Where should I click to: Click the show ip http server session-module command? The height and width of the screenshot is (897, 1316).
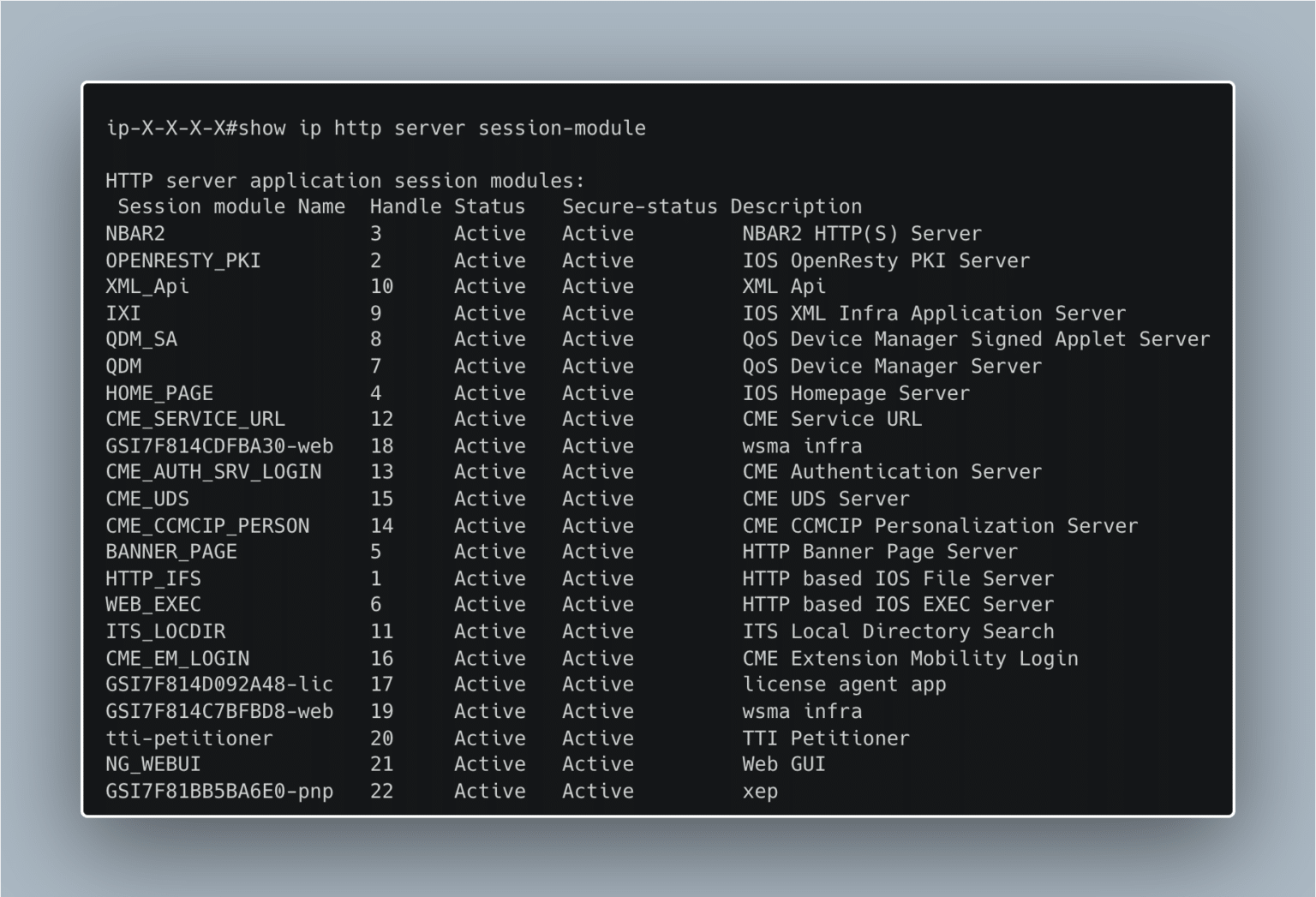point(441,128)
